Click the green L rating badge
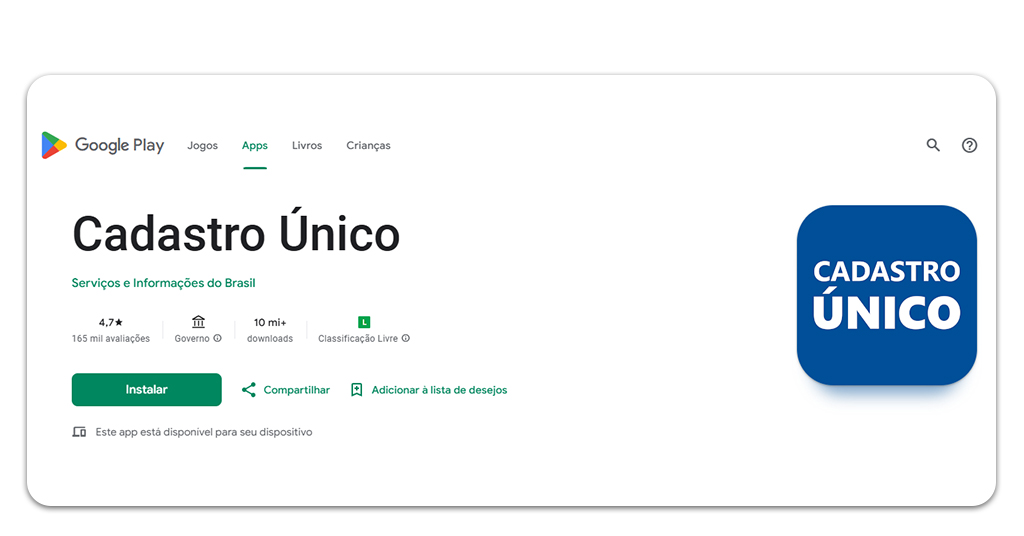 [x=364, y=322]
